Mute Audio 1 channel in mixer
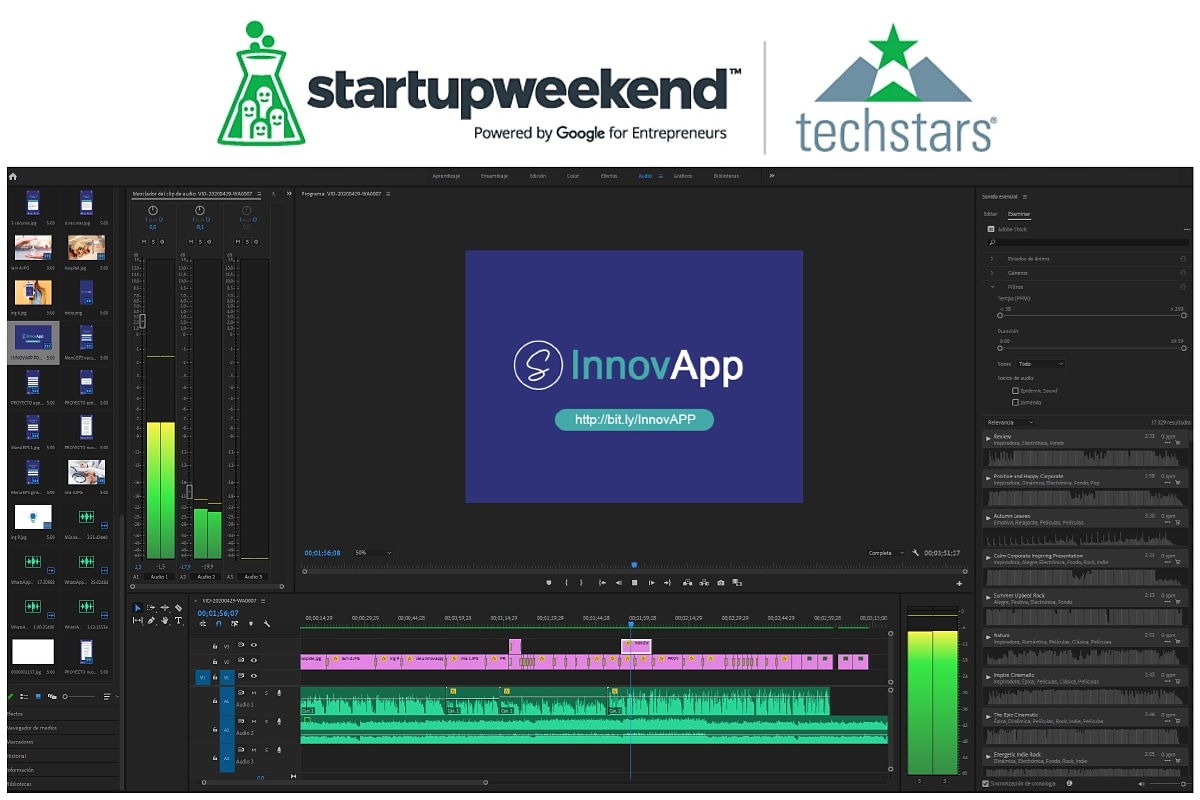This screenshot has width=1200, height=800. 142,241
